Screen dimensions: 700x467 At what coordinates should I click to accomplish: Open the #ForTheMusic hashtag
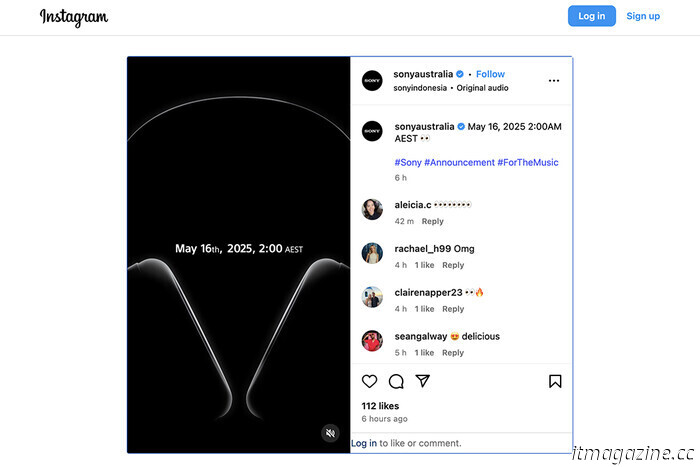pos(528,163)
